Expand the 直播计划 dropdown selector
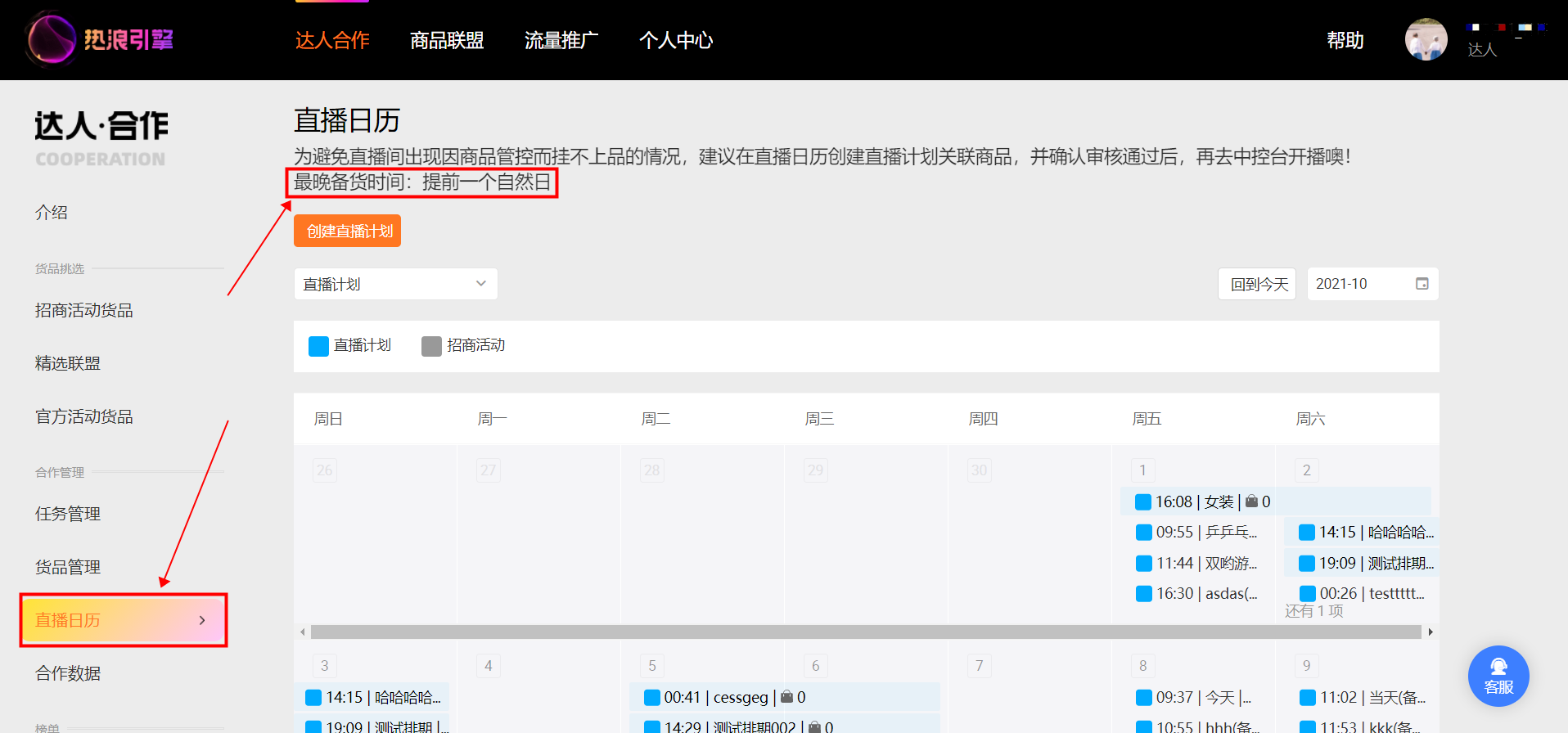This screenshot has width=1568, height=733. 395,284
